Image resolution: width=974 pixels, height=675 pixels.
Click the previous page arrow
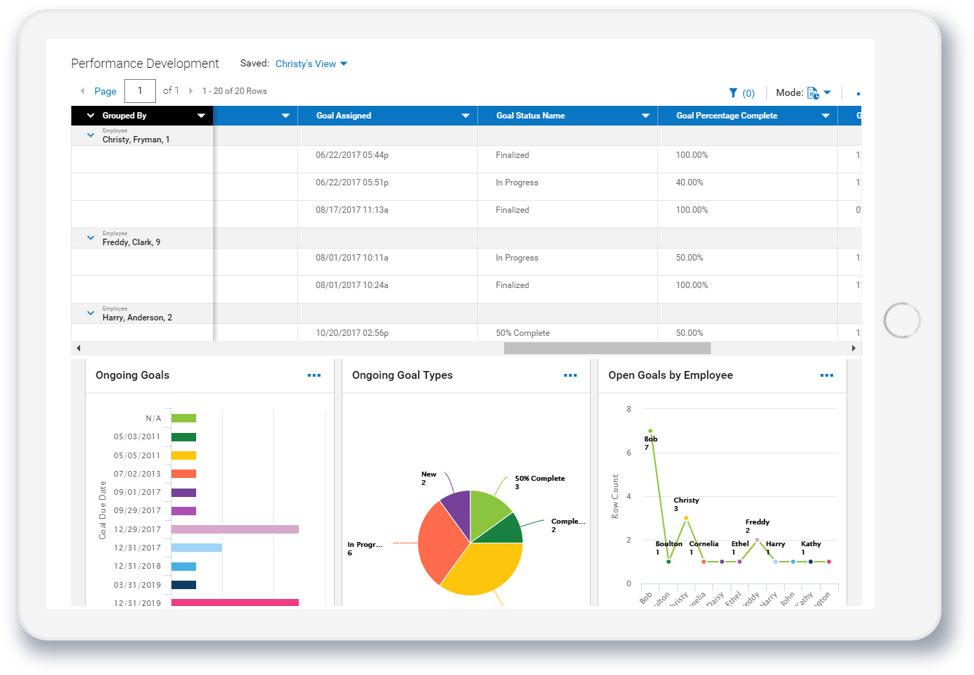pos(84,90)
